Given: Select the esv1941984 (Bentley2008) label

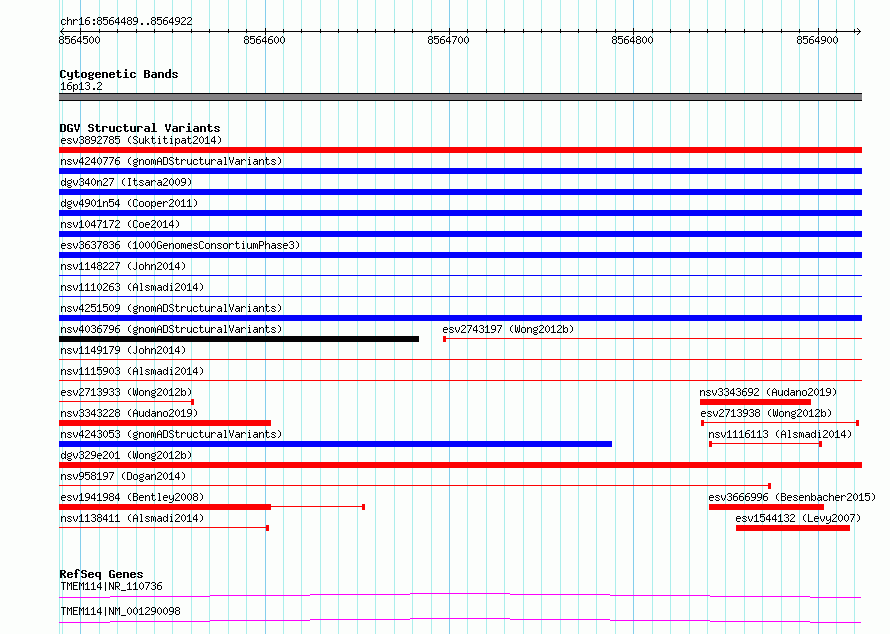Looking at the screenshot, I should coord(132,497).
